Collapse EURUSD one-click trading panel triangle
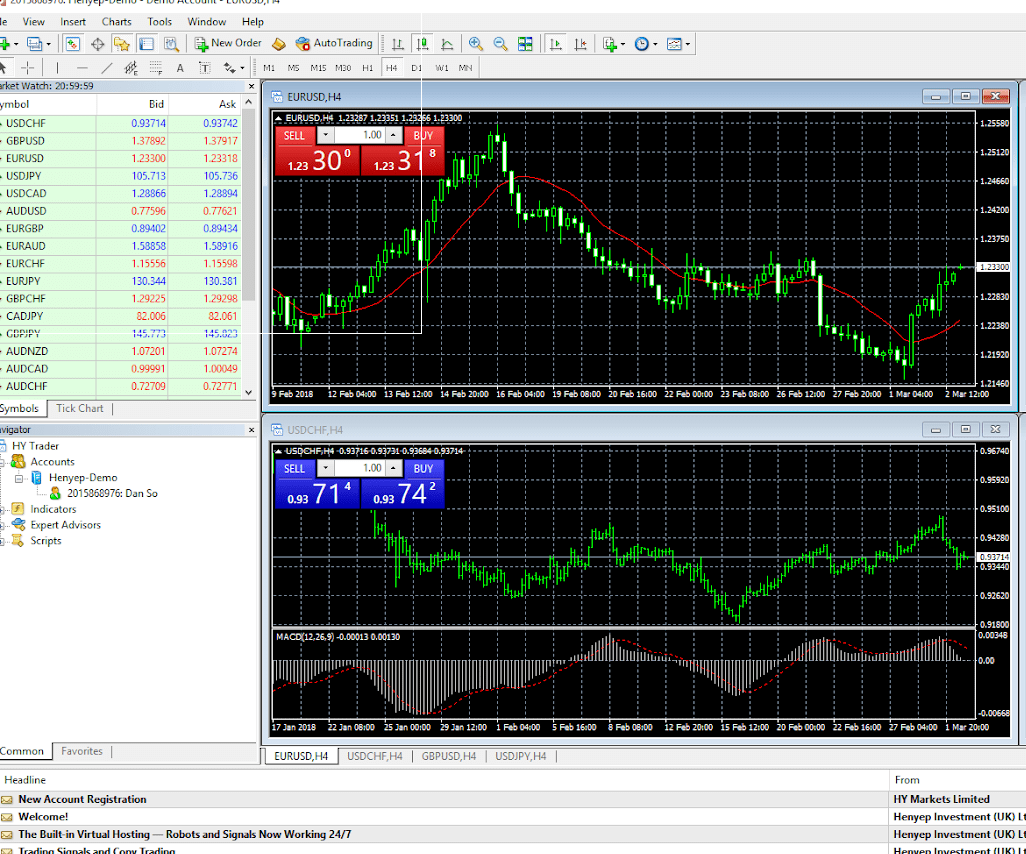 click(x=278, y=118)
